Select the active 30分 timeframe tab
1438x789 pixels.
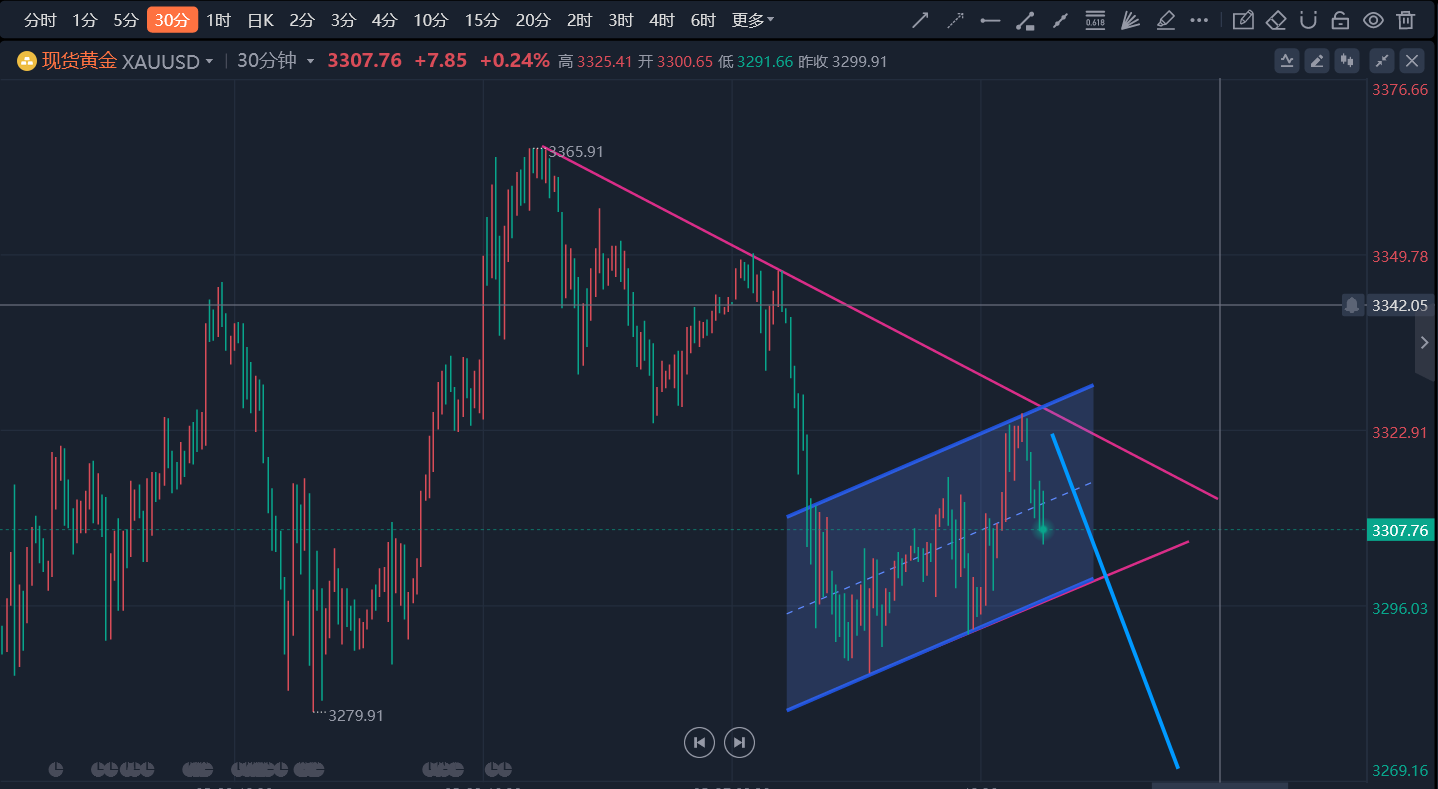(x=172, y=20)
